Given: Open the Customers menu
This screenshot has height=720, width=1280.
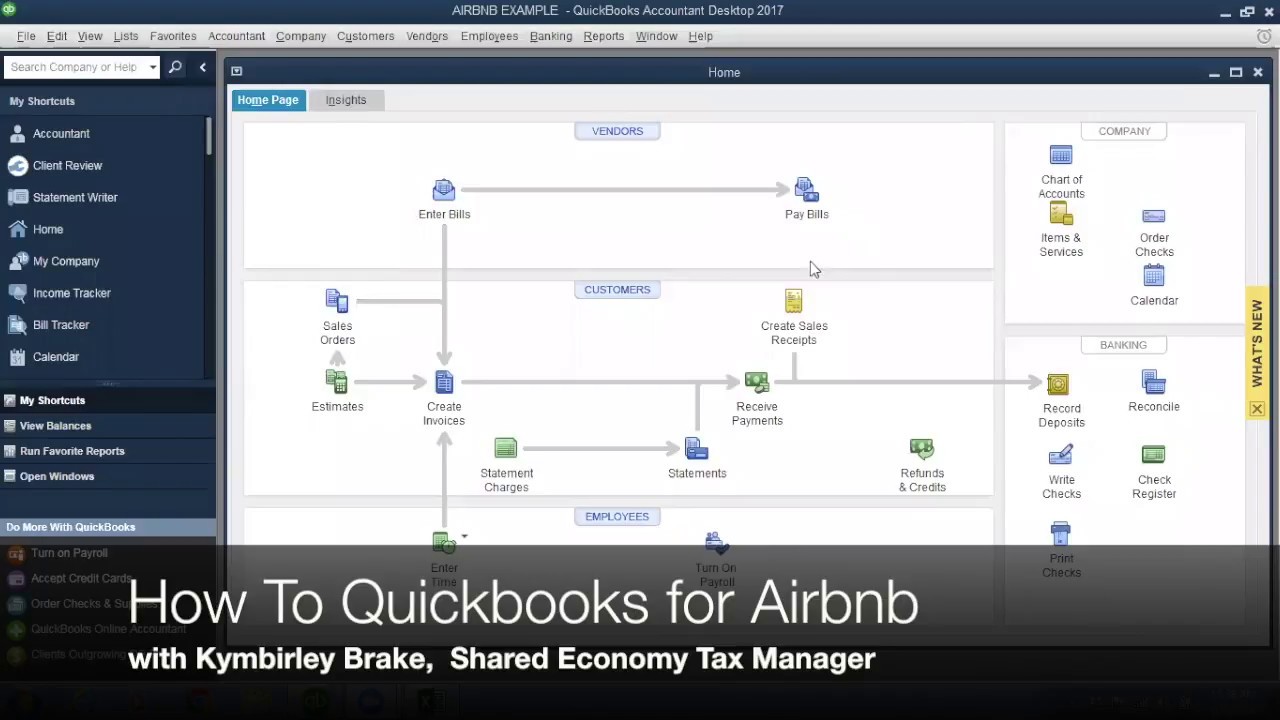Looking at the screenshot, I should [365, 36].
